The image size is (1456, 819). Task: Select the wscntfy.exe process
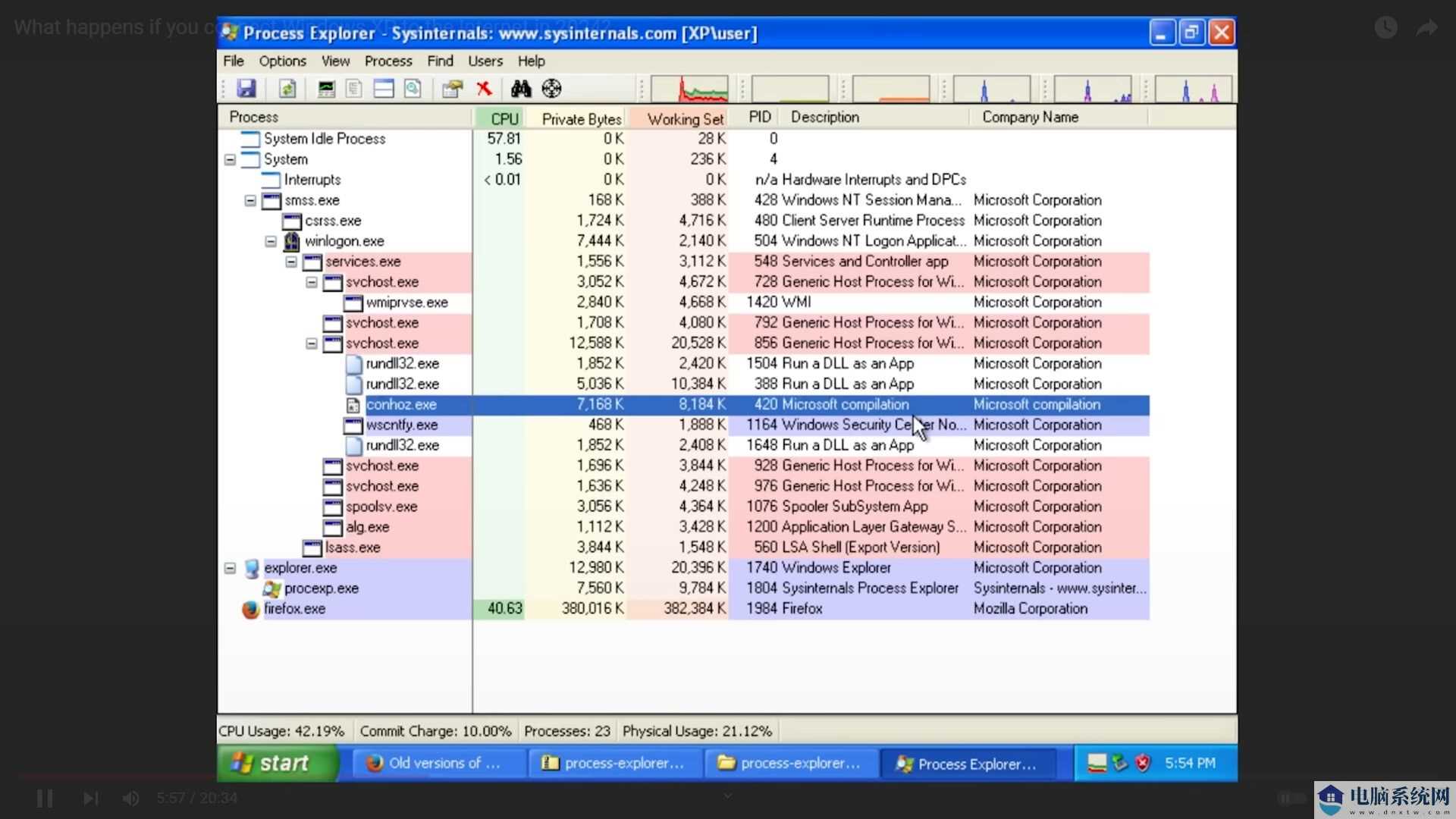point(684,425)
